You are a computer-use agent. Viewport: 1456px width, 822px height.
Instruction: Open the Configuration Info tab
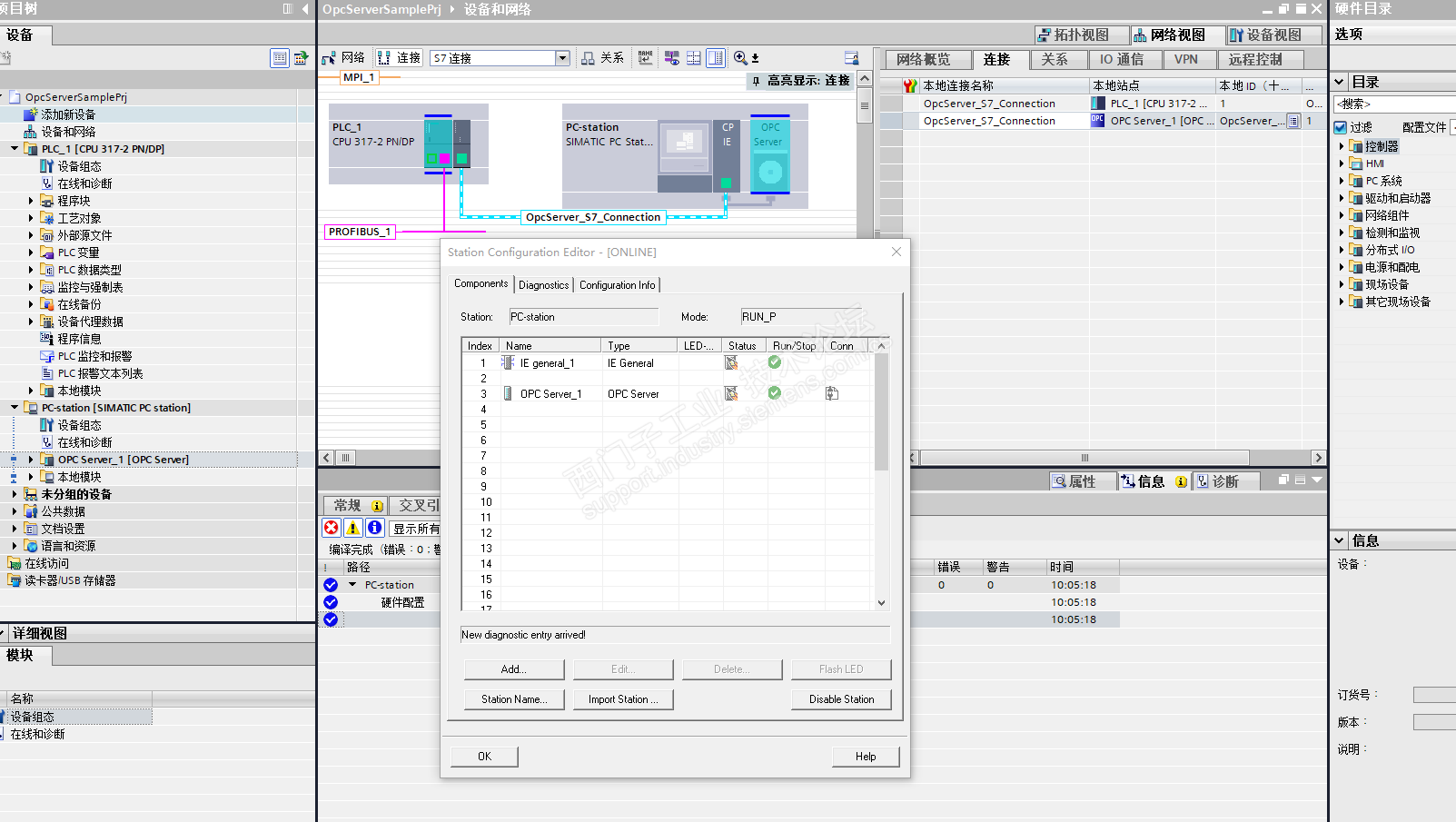618,285
